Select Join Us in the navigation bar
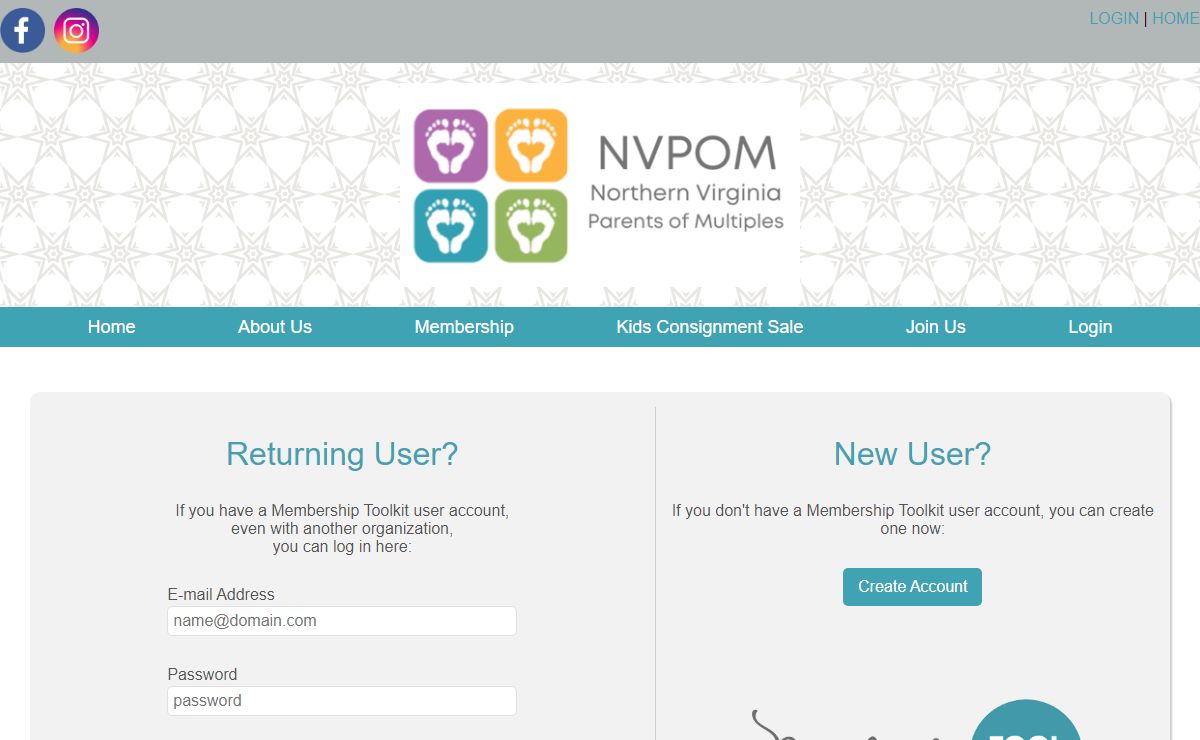 [x=936, y=327]
